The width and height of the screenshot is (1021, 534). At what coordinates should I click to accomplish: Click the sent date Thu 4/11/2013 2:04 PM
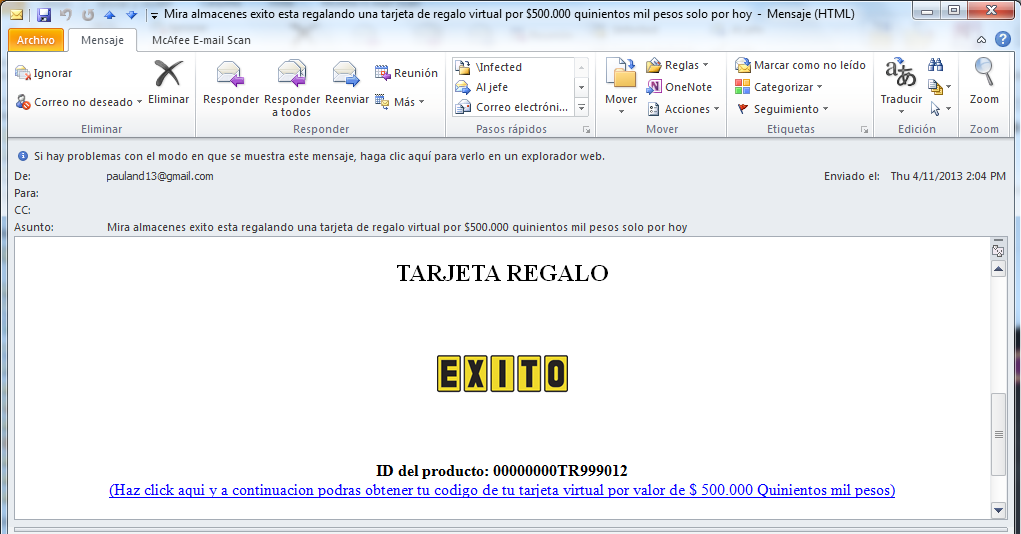coord(948,176)
